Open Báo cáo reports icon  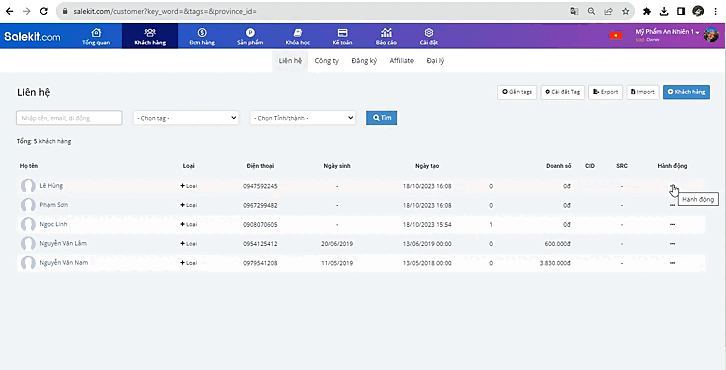tap(386, 32)
